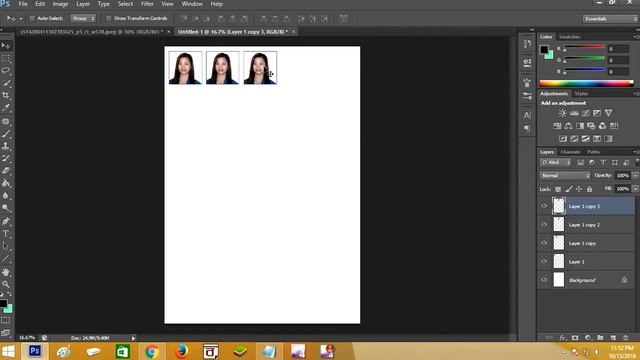Image resolution: width=640 pixels, height=360 pixels.
Task: Add a Curves adjustment
Action: [x=585, y=113]
